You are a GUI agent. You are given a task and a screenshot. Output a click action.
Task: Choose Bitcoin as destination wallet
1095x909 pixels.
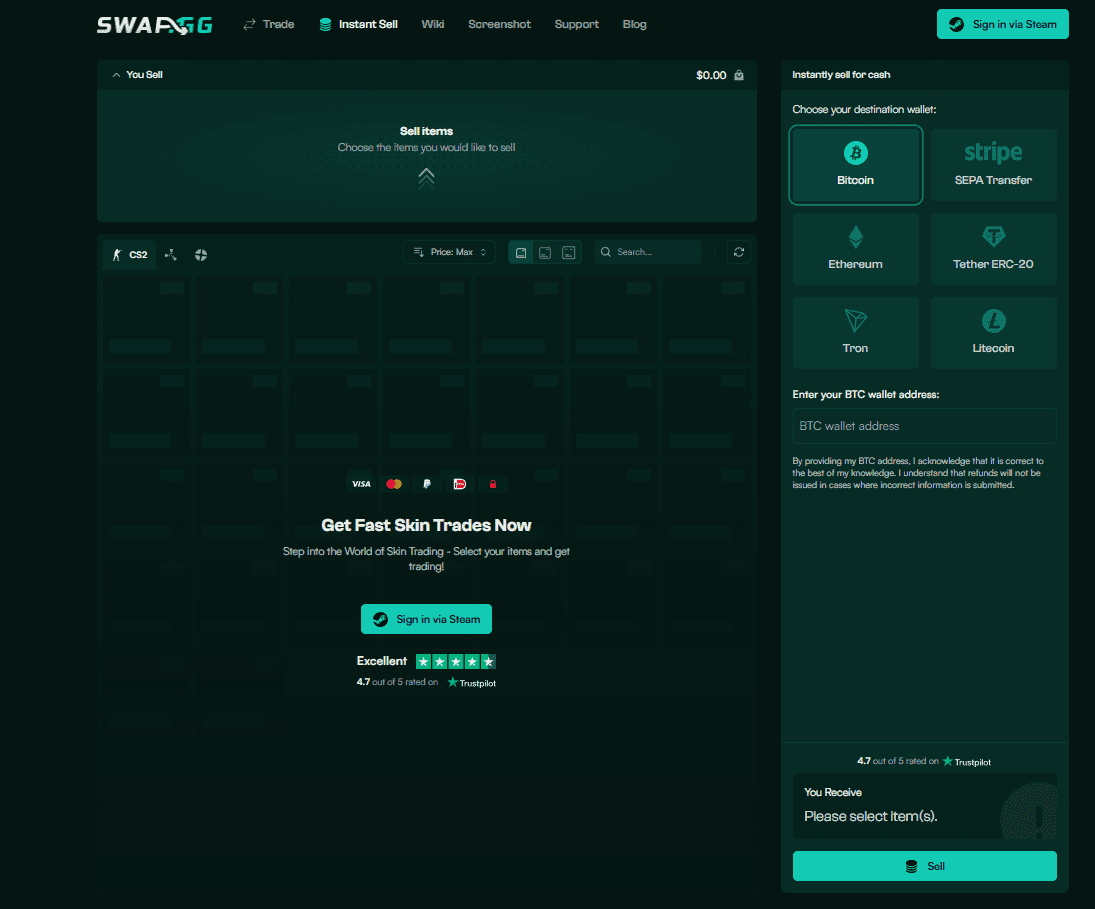click(x=855, y=165)
